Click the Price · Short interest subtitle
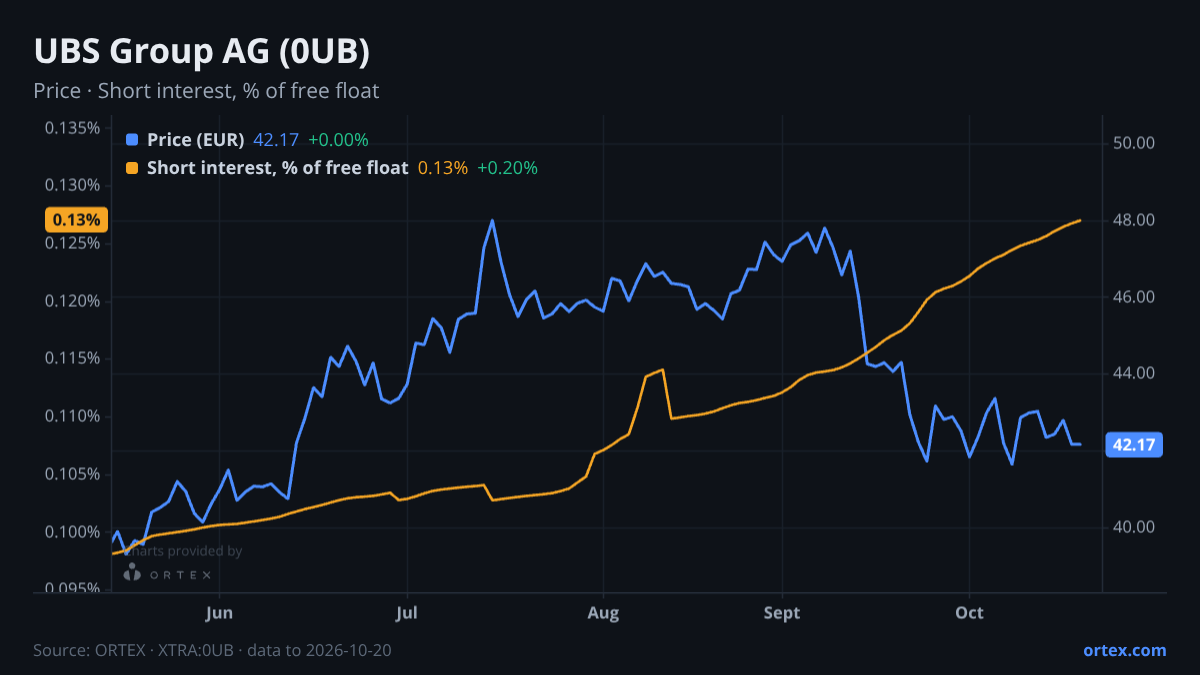 [206, 91]
